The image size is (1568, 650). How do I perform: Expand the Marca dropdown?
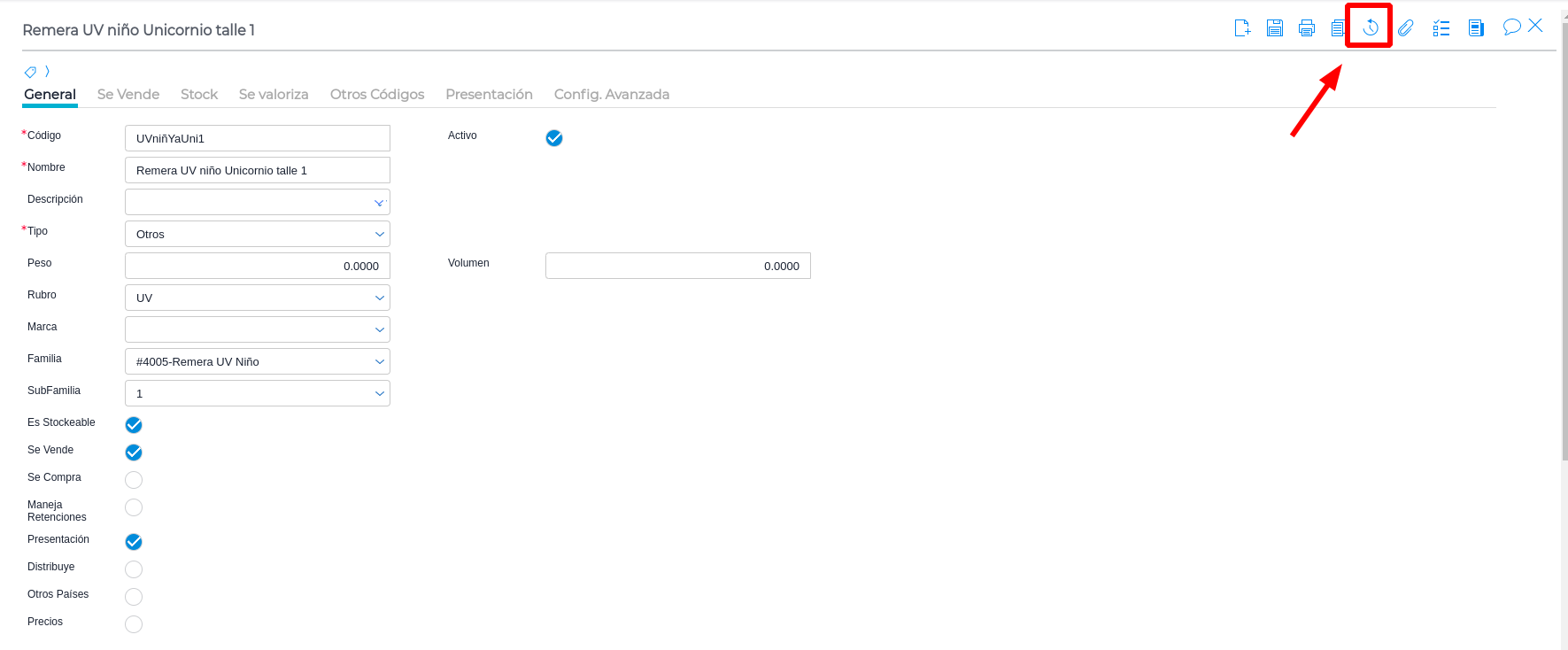258,329
